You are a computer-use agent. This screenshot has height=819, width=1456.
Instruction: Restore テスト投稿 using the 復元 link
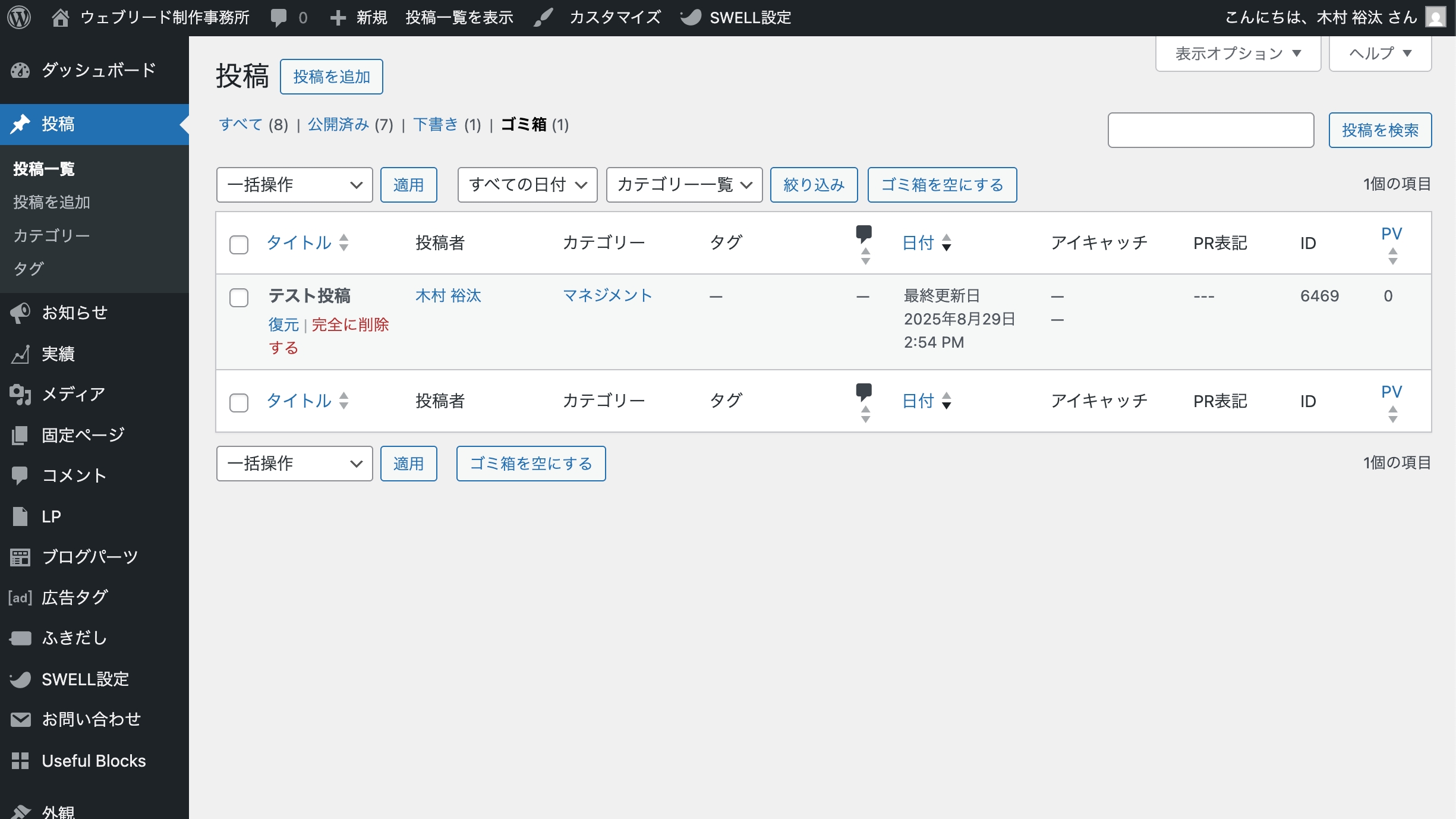(x=283, y=325)
